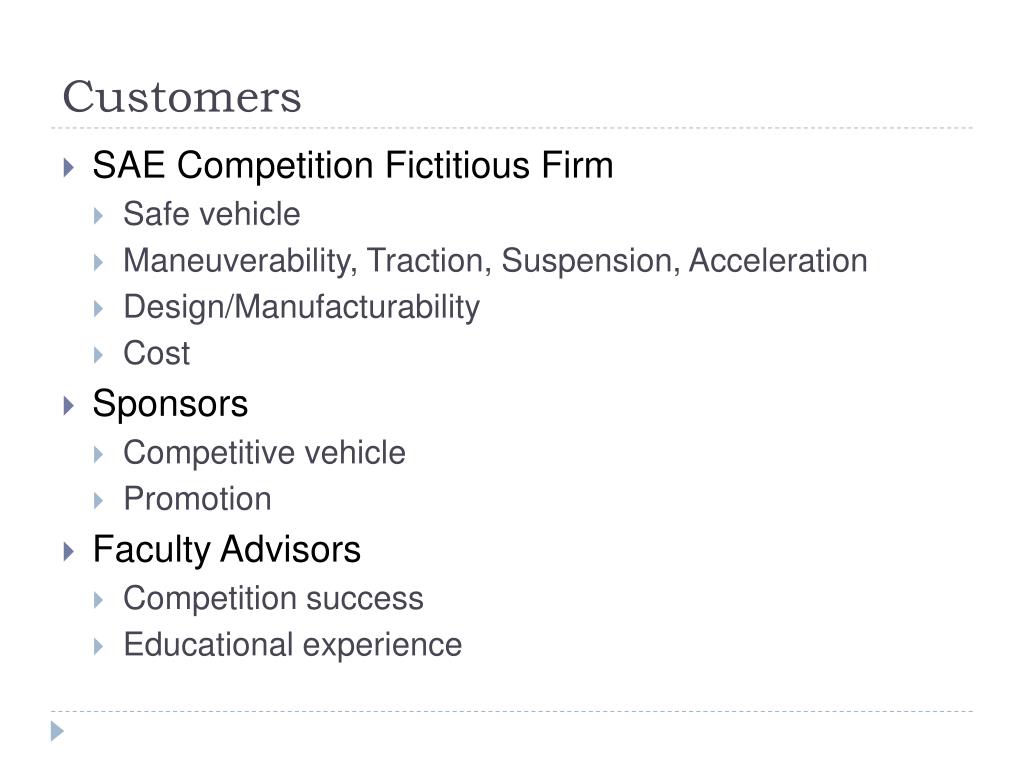
Task: Click the bullet arrow beside Educational experience
Action: pos(99,647)
